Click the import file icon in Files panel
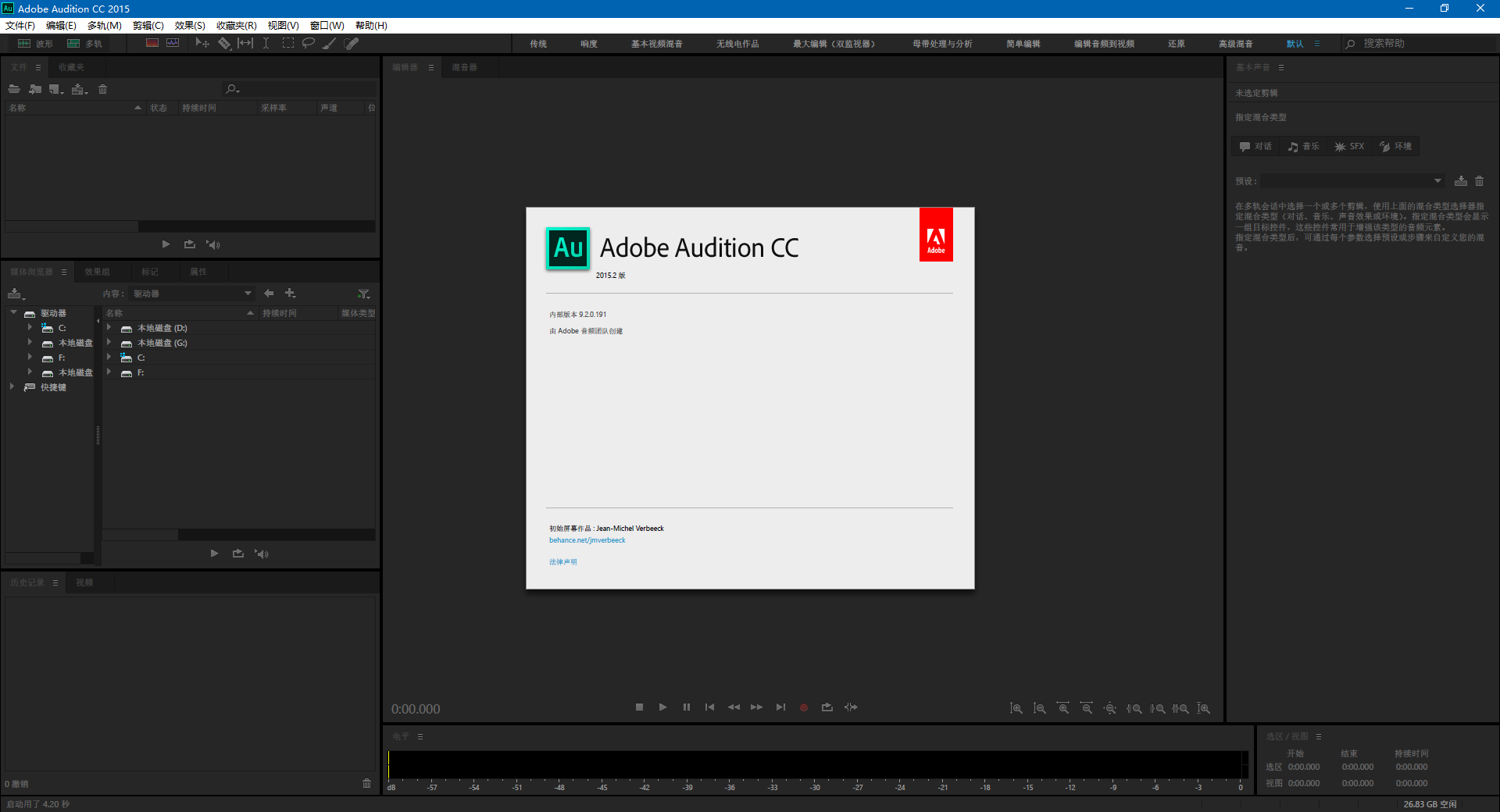Screen dimensions: 1500x812 (35, 89)
